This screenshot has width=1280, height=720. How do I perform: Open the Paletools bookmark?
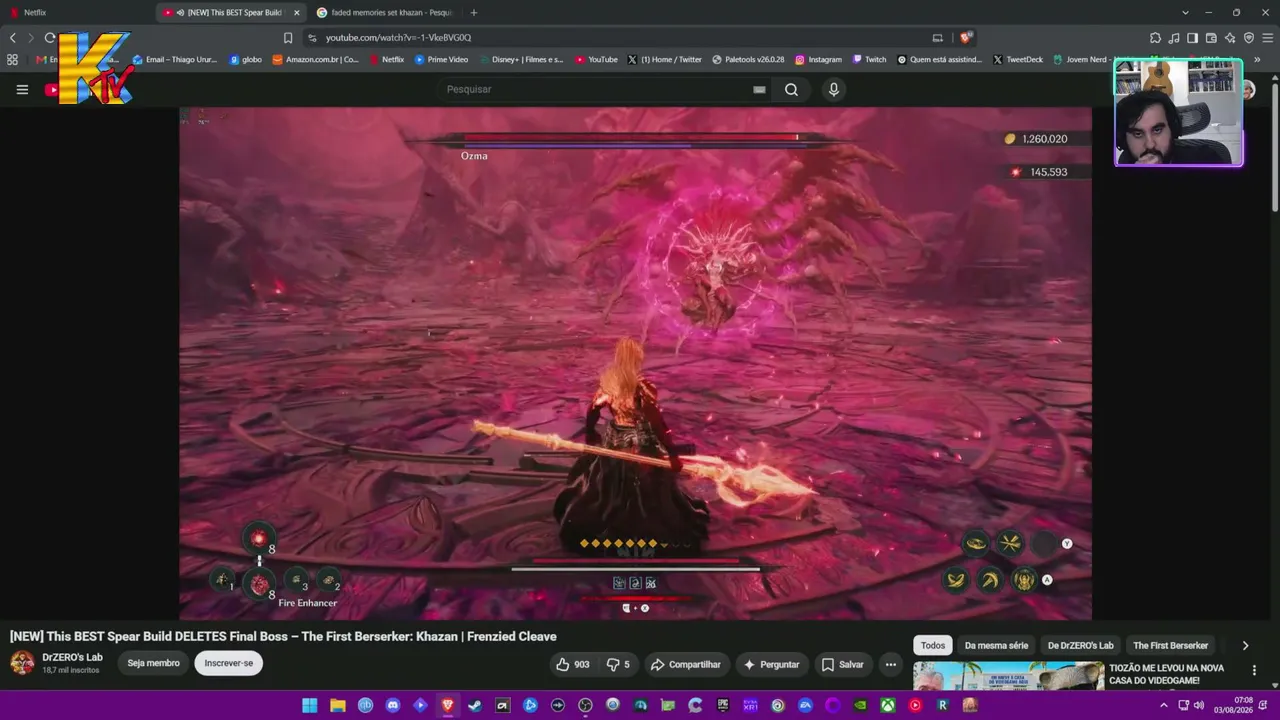pyautogui.click(x=748, y=60)
